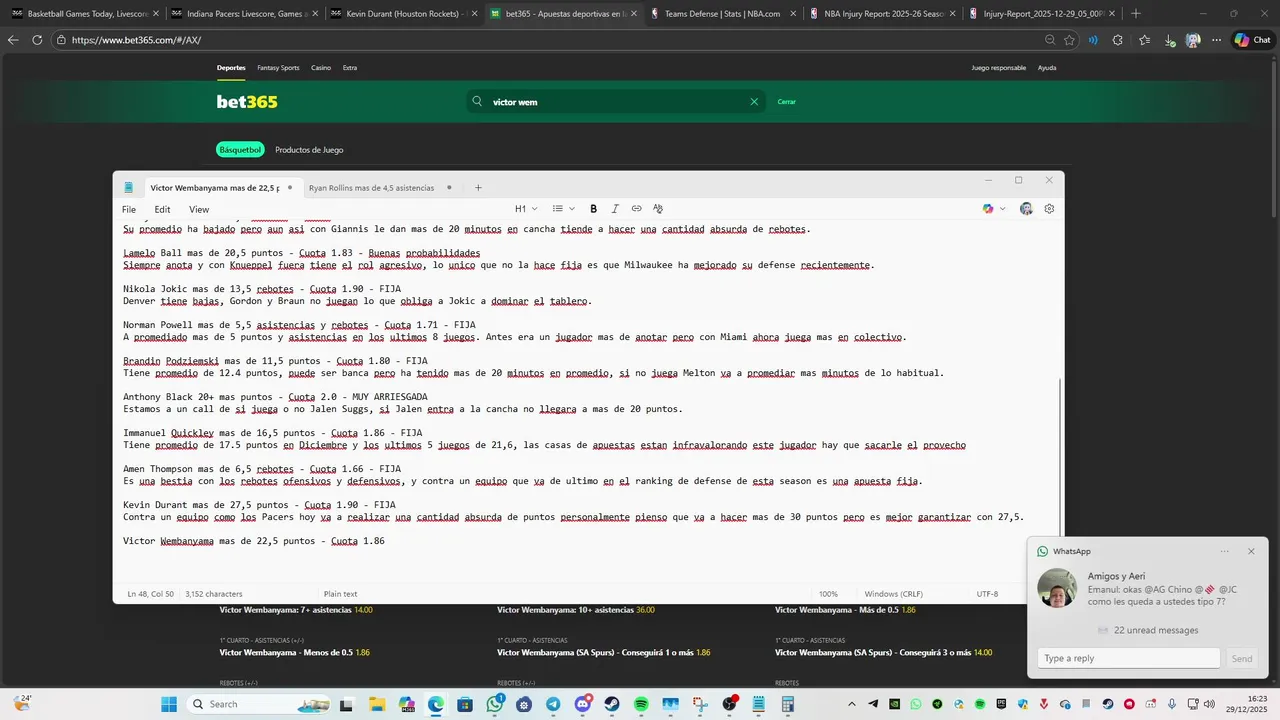
Task: Open File Explorer from the taskbar
Action: [x=378, y=704]
